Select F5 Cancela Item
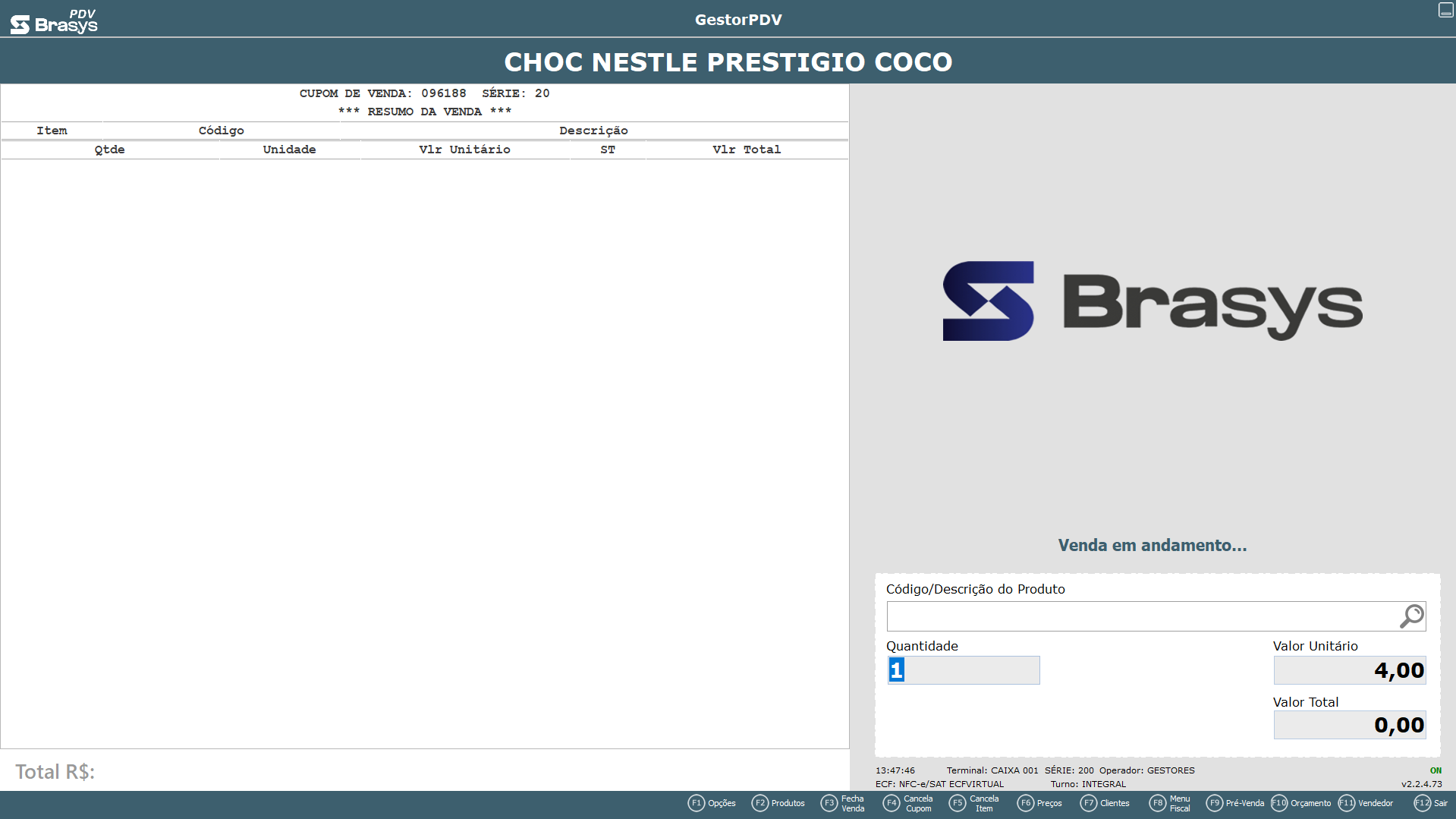Screen dimensions: 1456x819 click(973, 803)
